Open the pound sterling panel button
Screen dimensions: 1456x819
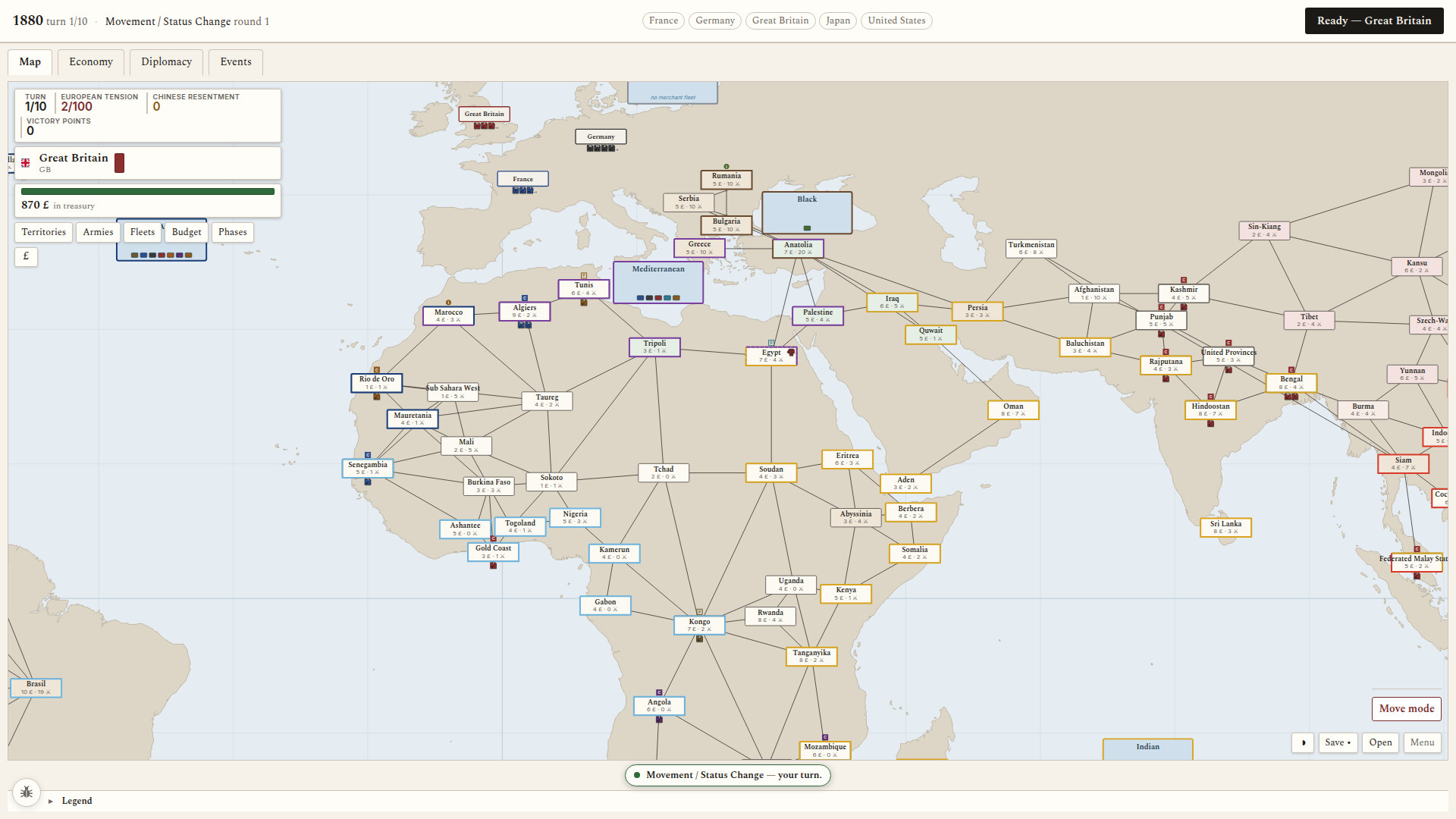pyautogui.click(x=26, y=256)
